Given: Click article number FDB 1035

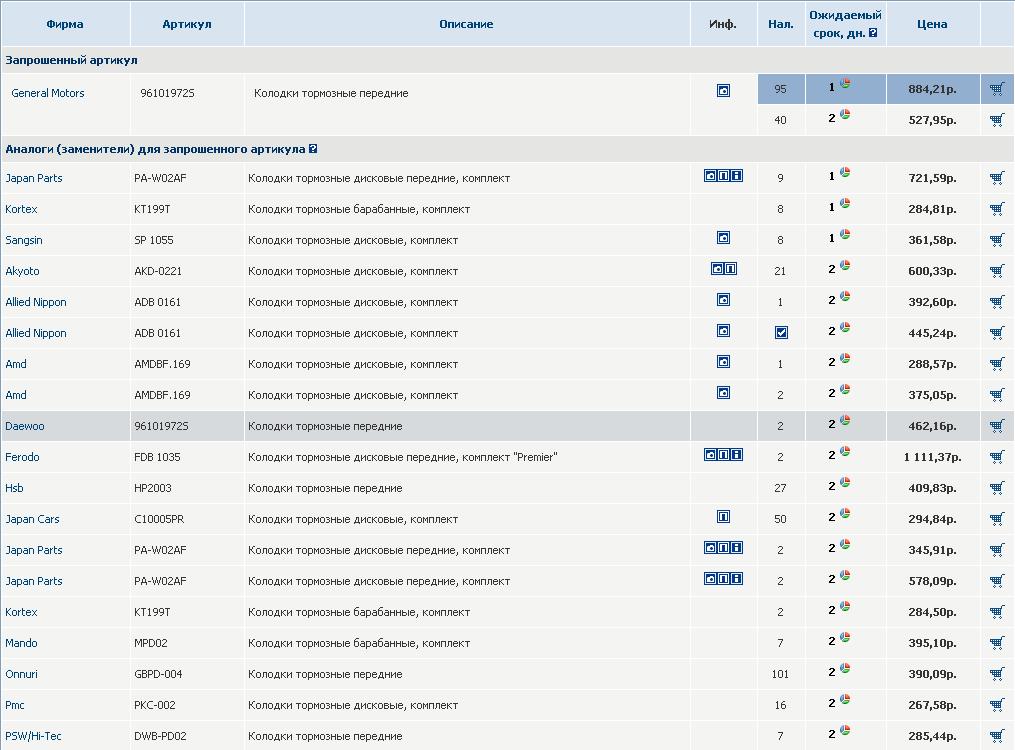Looking at the screenshot, I should tap(157, 458).
